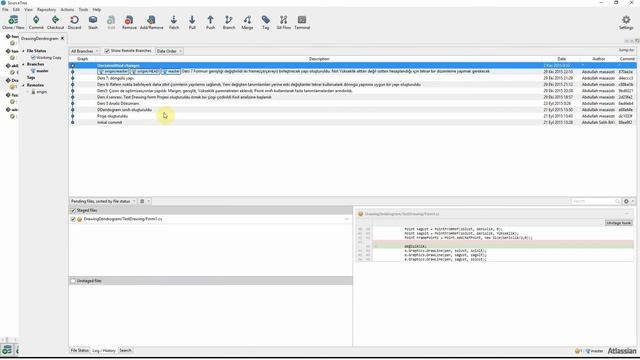Open the All Branches dropdown
This screenshot has width=640, height=360.
click(84, 51)
